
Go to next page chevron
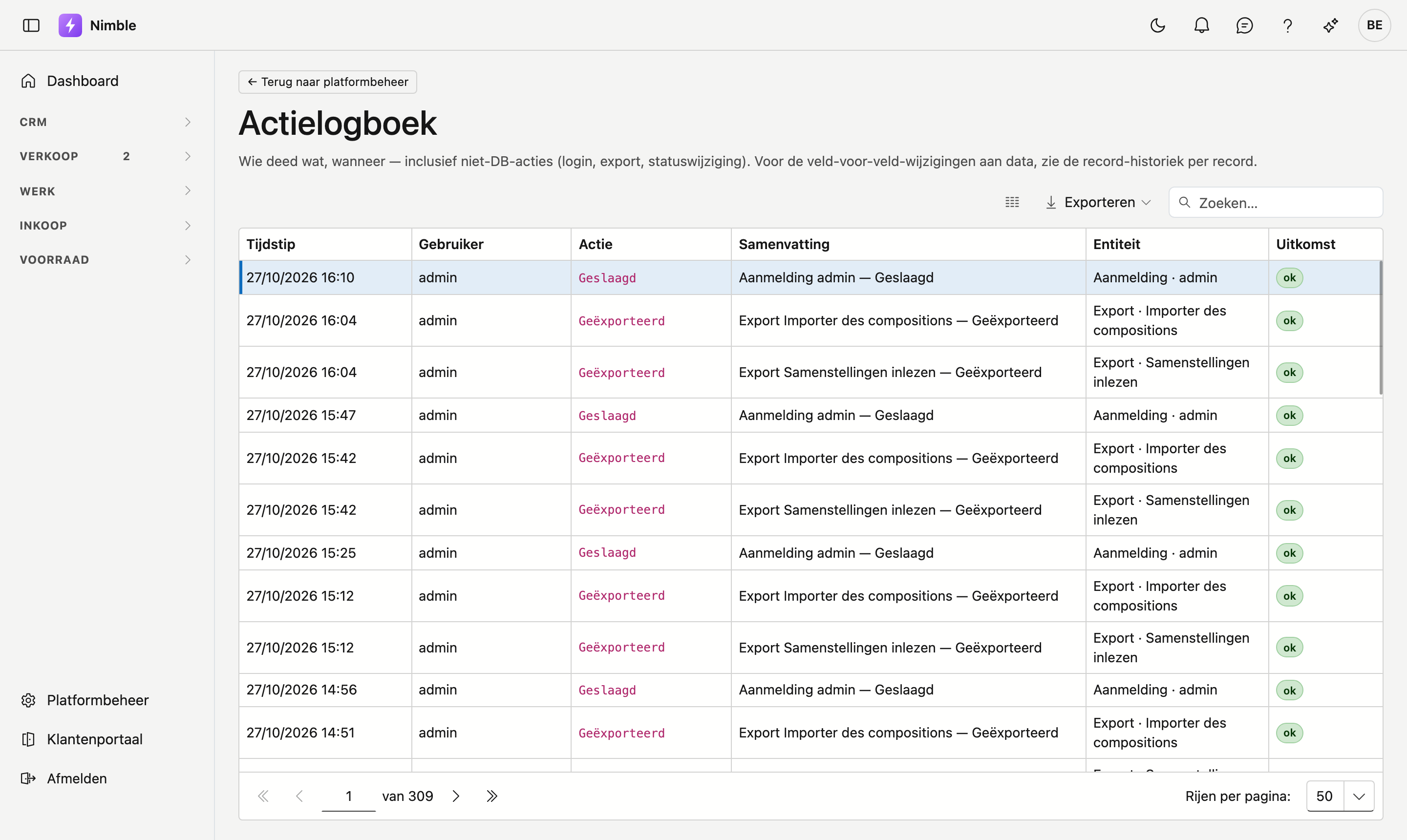click(456, 796)
